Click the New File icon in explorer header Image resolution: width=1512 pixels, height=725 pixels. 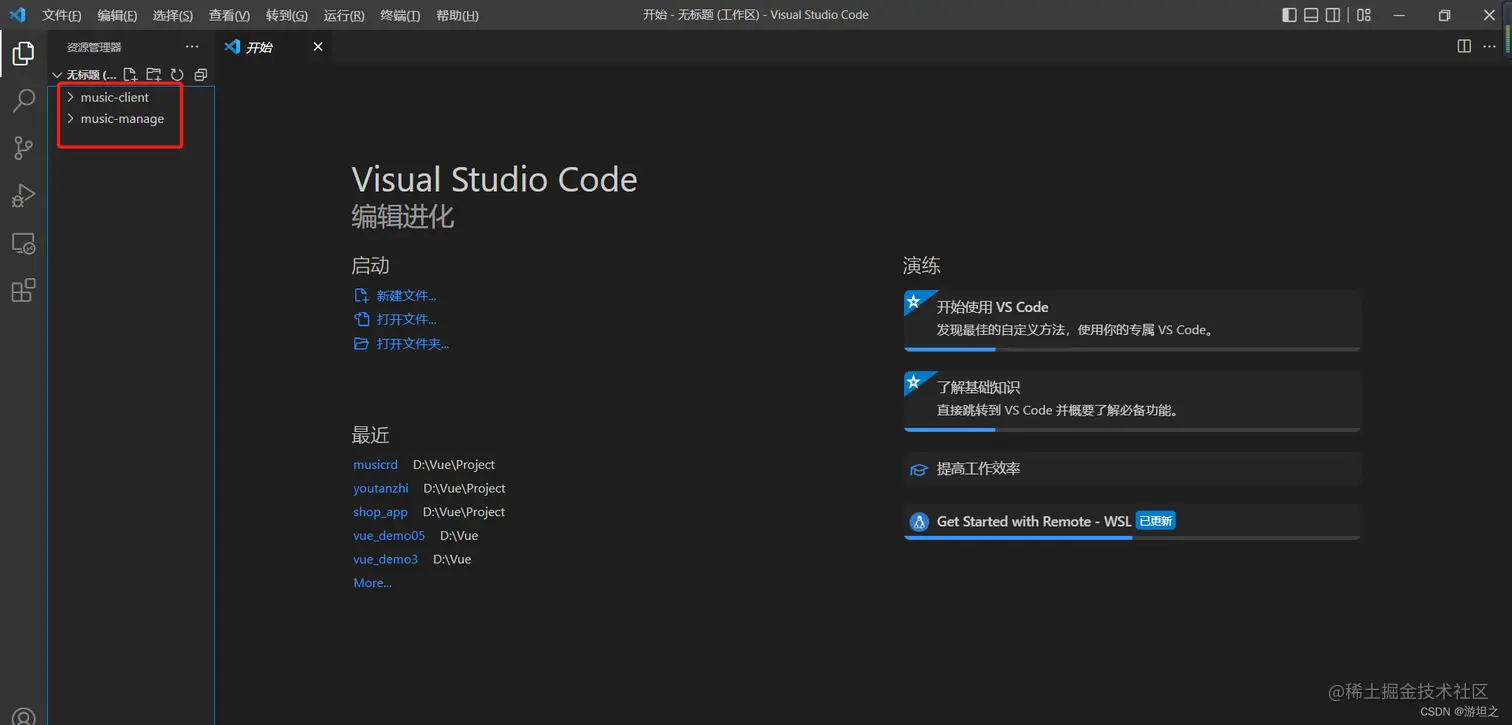click(x=130, y=75)
